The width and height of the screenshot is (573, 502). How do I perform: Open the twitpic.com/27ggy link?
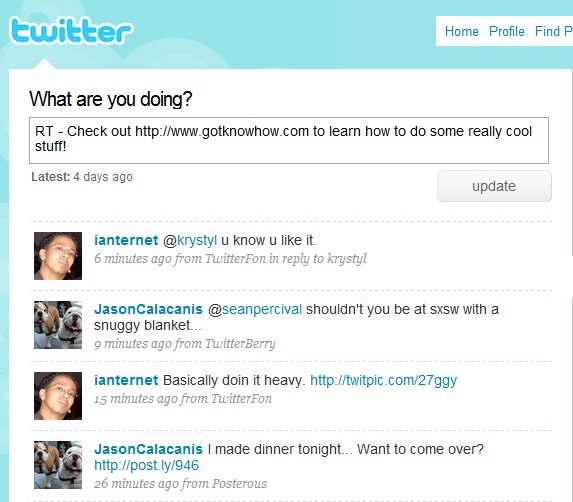coord(383,380)
